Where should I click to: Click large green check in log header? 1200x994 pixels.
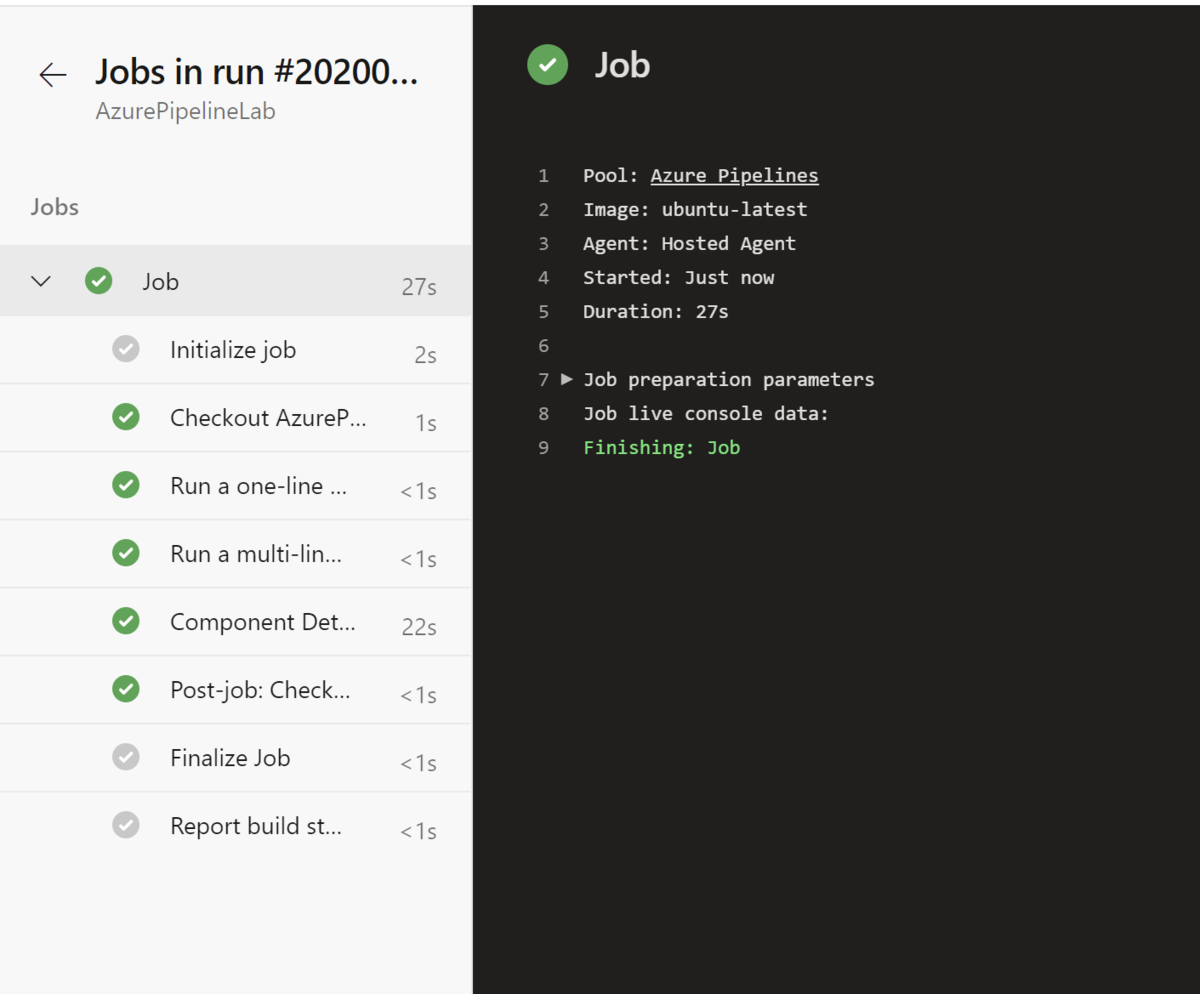click(547, 65)
